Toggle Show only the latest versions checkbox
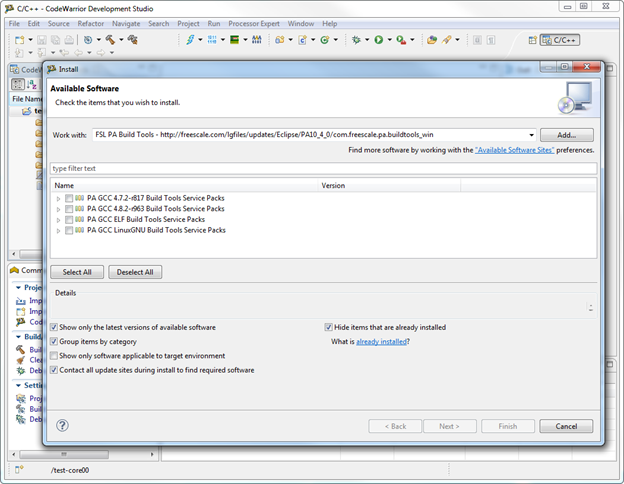This screenshot has height=484, width=624. point(54,328)
